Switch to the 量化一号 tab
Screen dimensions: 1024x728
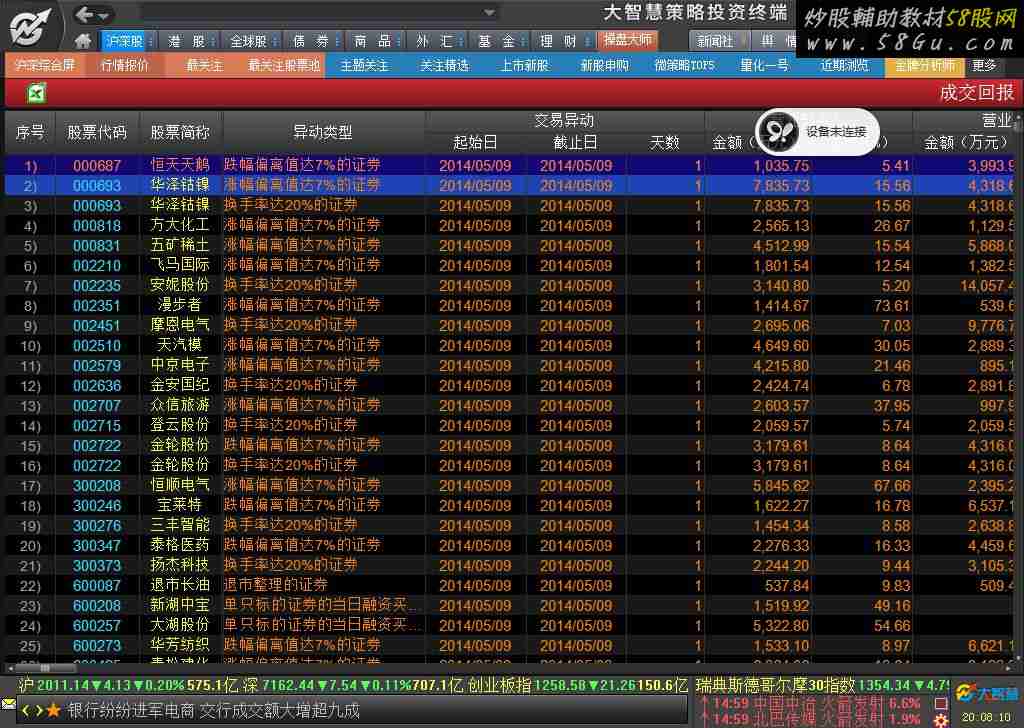[x=764, y=66]
